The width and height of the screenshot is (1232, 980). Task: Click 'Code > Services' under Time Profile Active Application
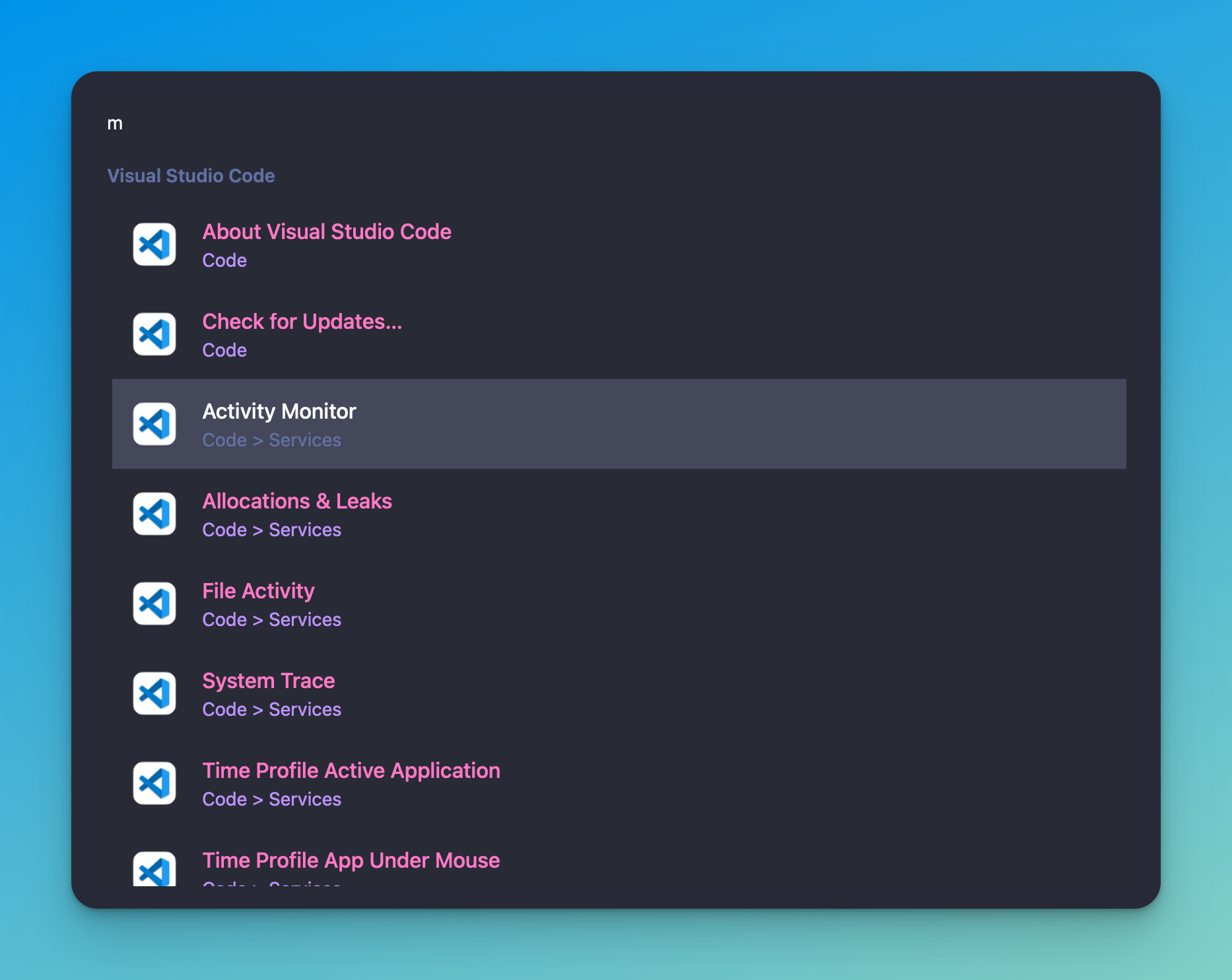pyautogui.click(x=271, y=799)
